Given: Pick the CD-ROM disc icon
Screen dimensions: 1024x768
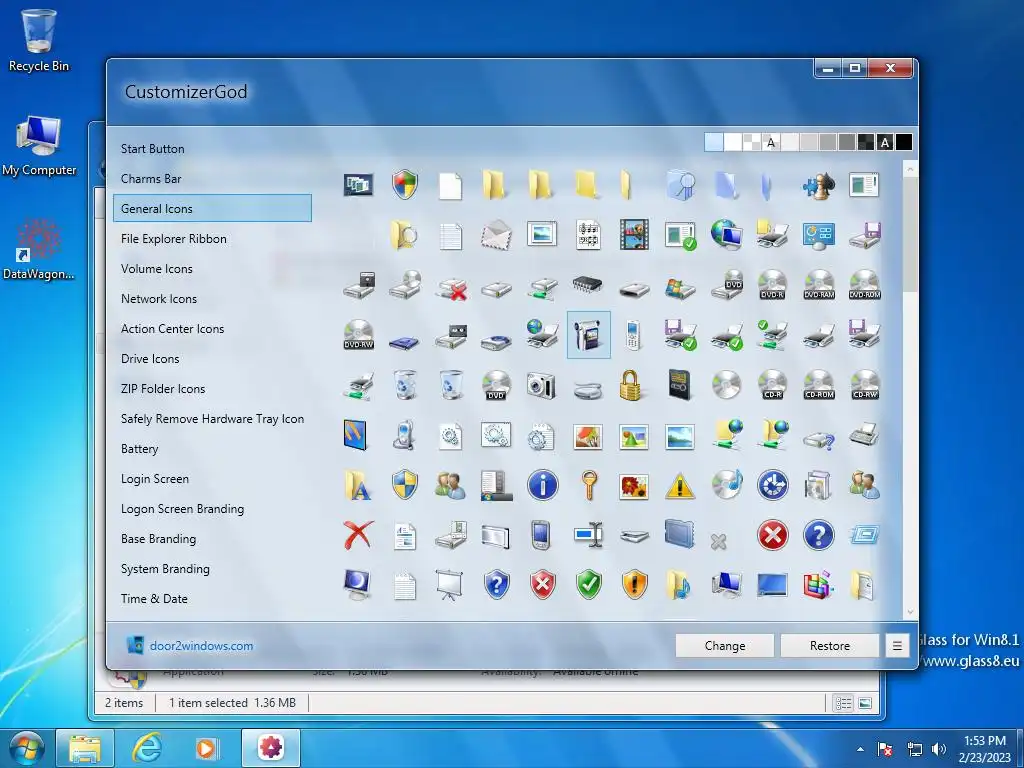Looking at the screenshot, I should [819, 385].
